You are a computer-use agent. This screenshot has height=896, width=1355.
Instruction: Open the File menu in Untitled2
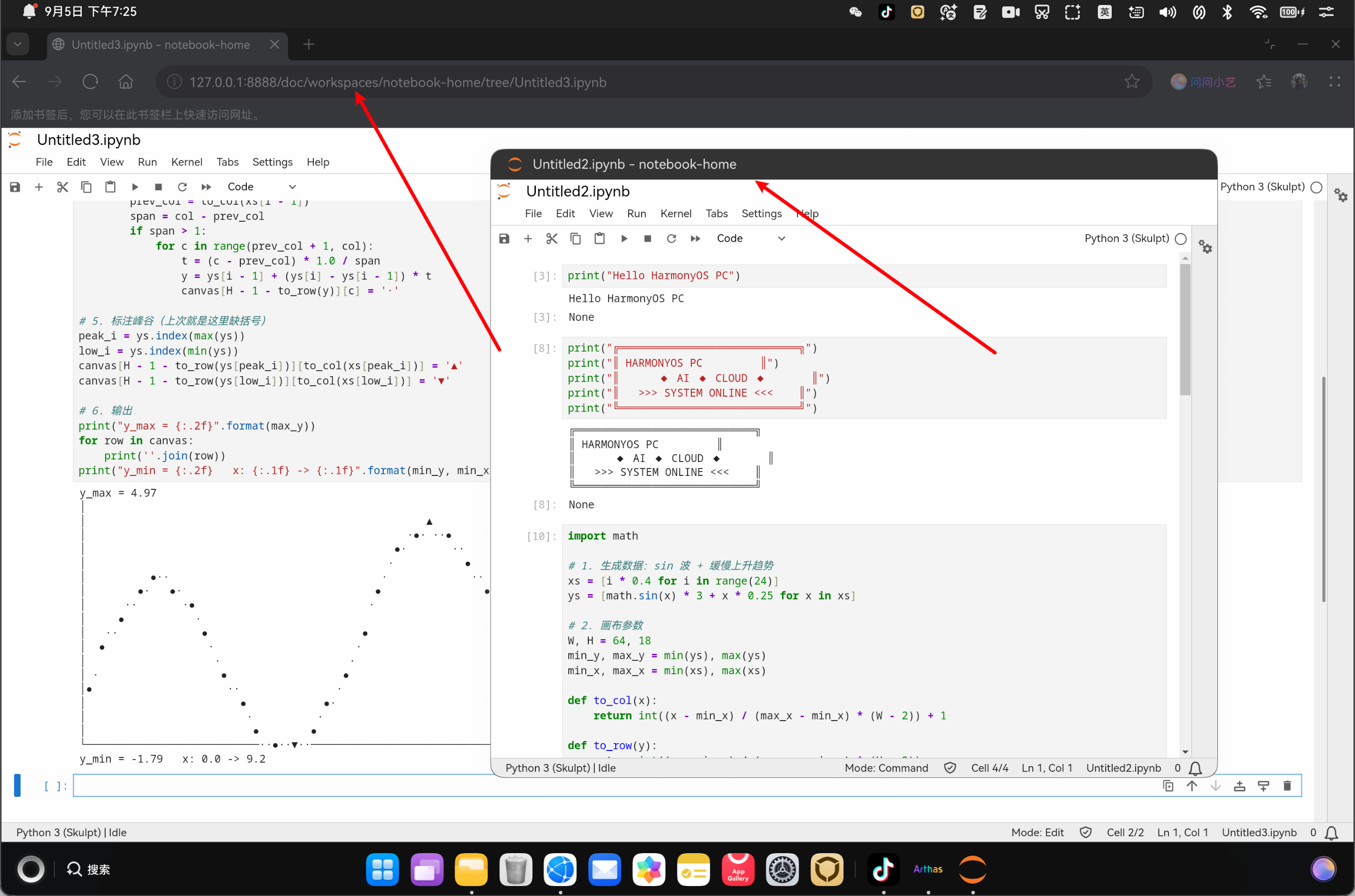(533, 213)
